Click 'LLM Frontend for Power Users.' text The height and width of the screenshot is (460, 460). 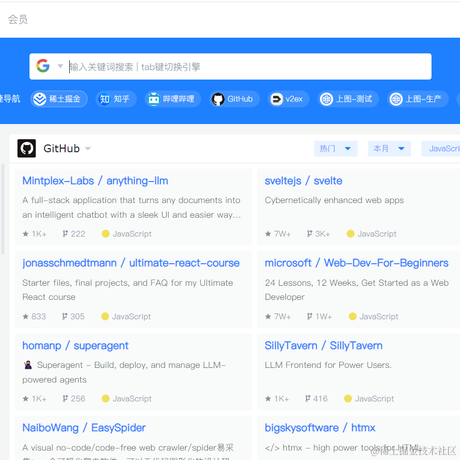(328, 365)
